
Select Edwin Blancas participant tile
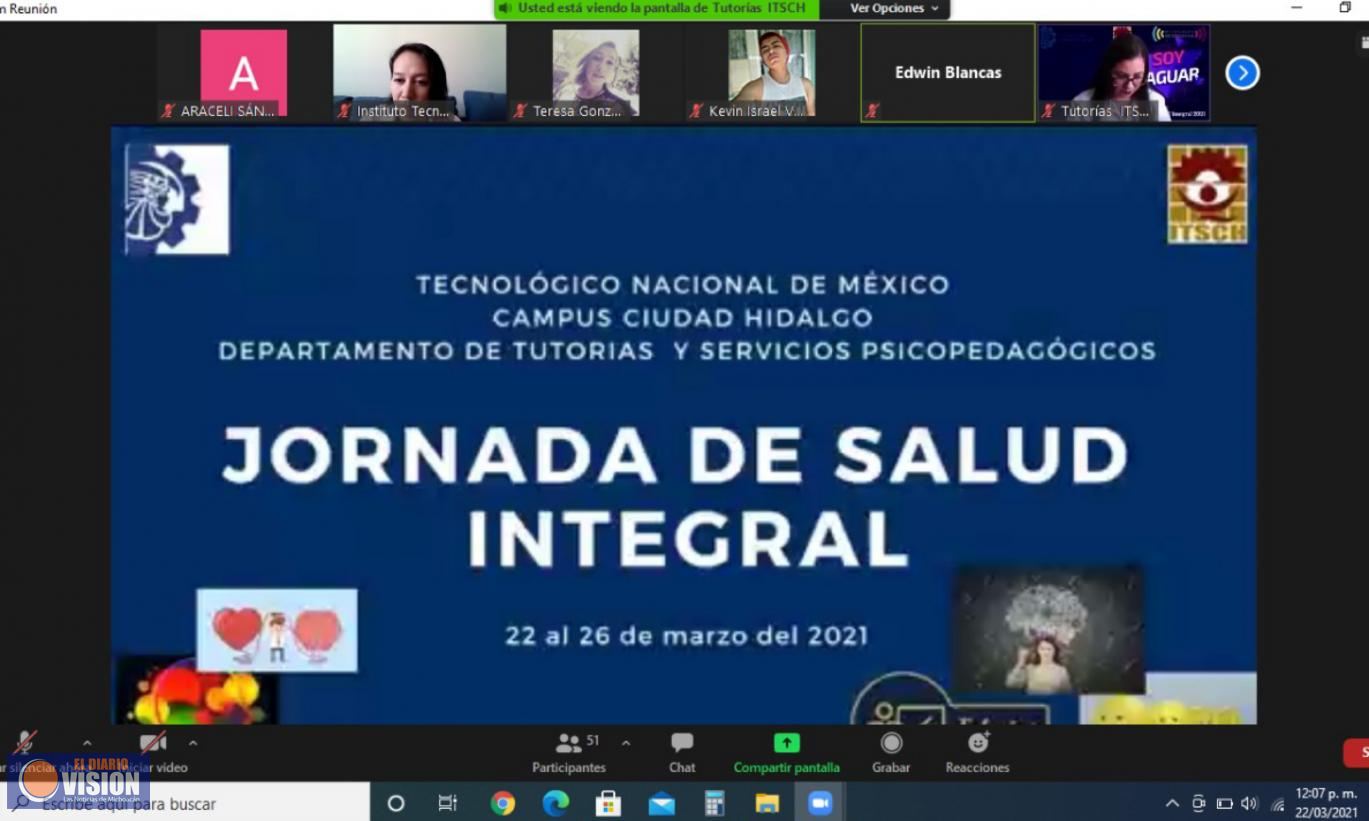(948, 73)
